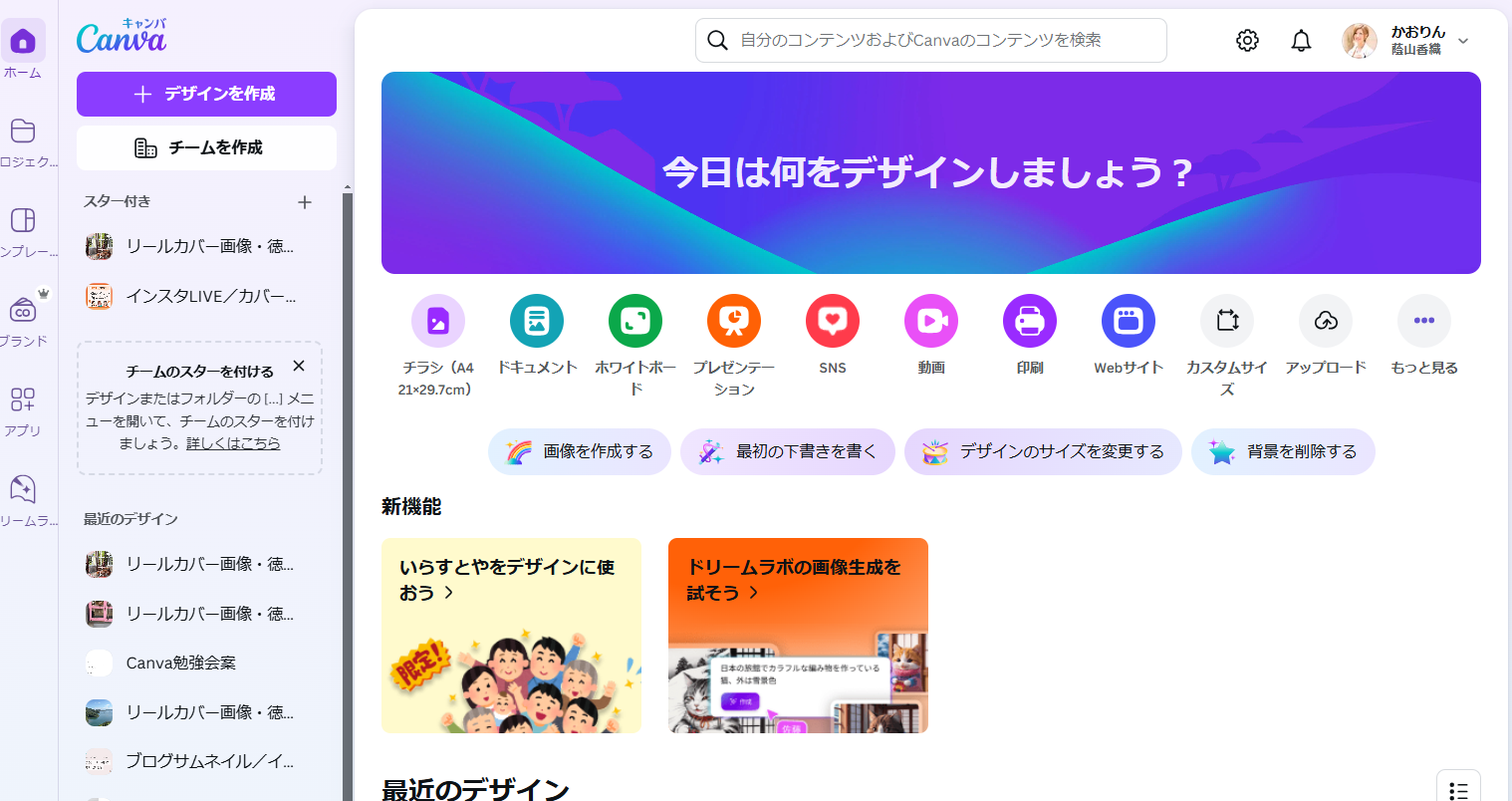
Task: Click the デザインを作成 button
Action: (206, 94)
